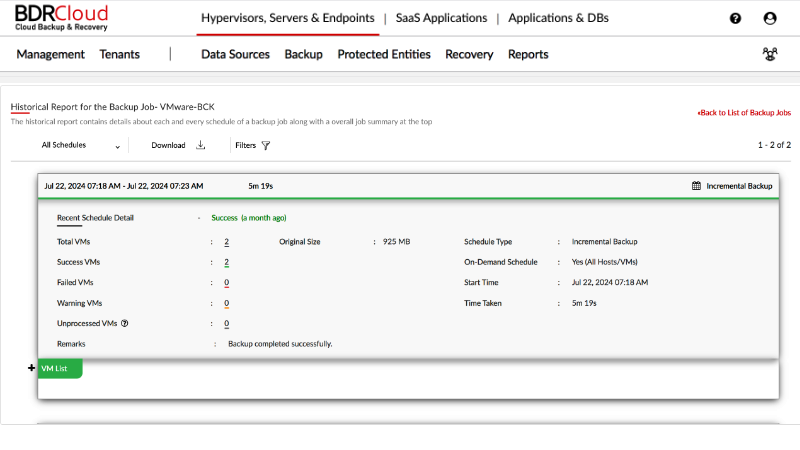Open the Protected Entities menu
Viewport: 800px width, 450px height.
[x=384, y=54]
